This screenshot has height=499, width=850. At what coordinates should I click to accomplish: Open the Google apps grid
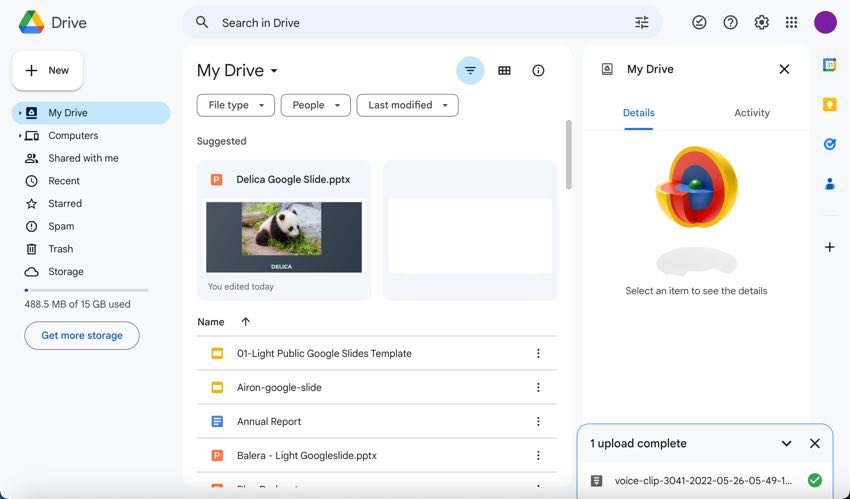[792, 22]
